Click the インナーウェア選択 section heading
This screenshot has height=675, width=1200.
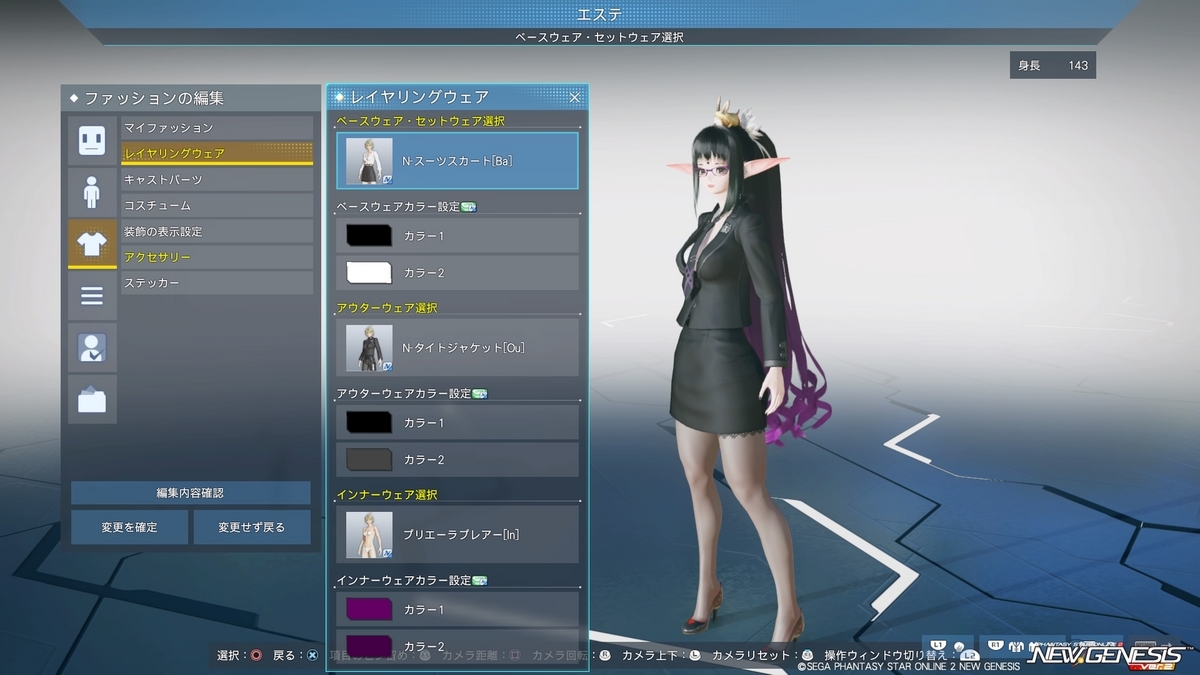387,495
